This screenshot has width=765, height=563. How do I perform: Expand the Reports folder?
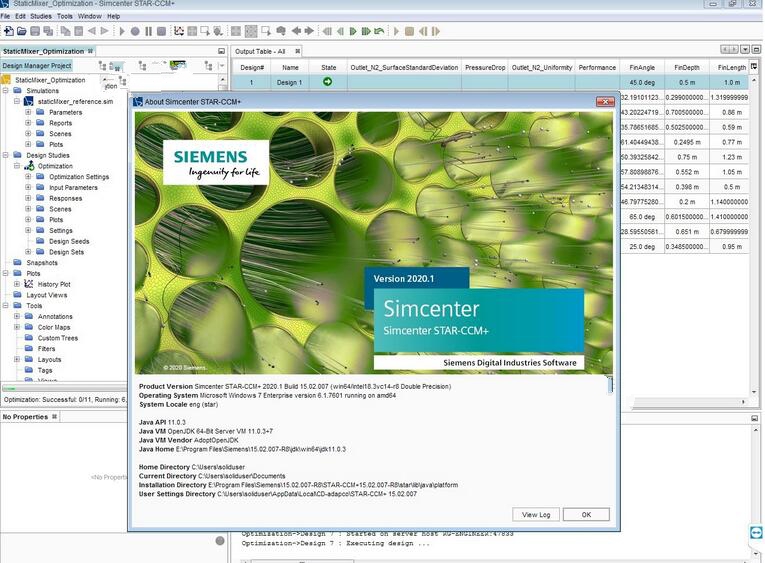pos(28,123)
